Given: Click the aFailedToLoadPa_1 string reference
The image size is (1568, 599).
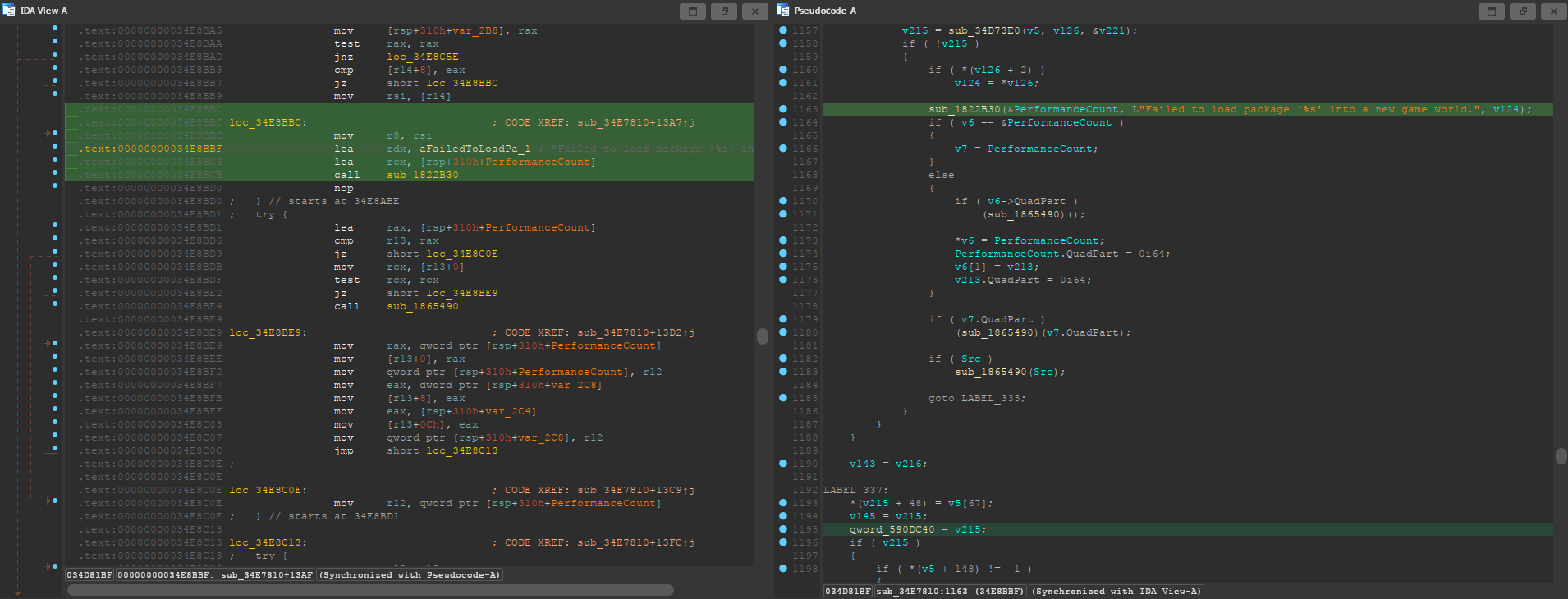Looking at the screenshot, I should [x=475, y=149].
